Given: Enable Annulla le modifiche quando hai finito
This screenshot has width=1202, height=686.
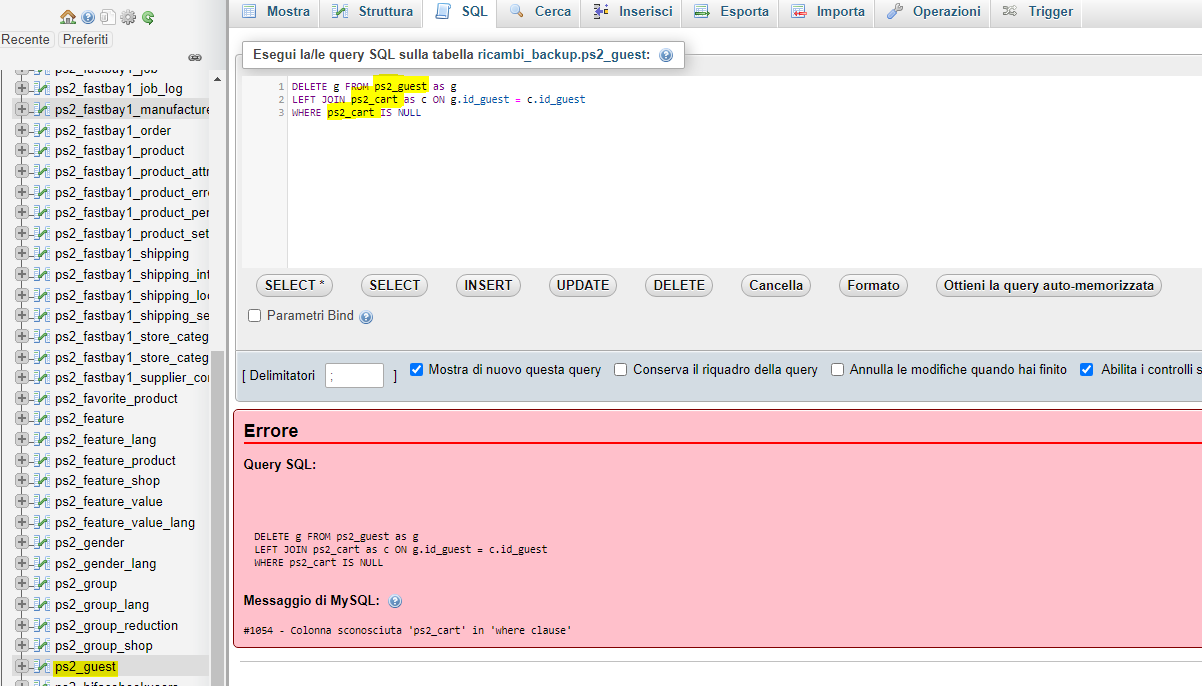Looking at the screenshot, I should click(838, 369).
